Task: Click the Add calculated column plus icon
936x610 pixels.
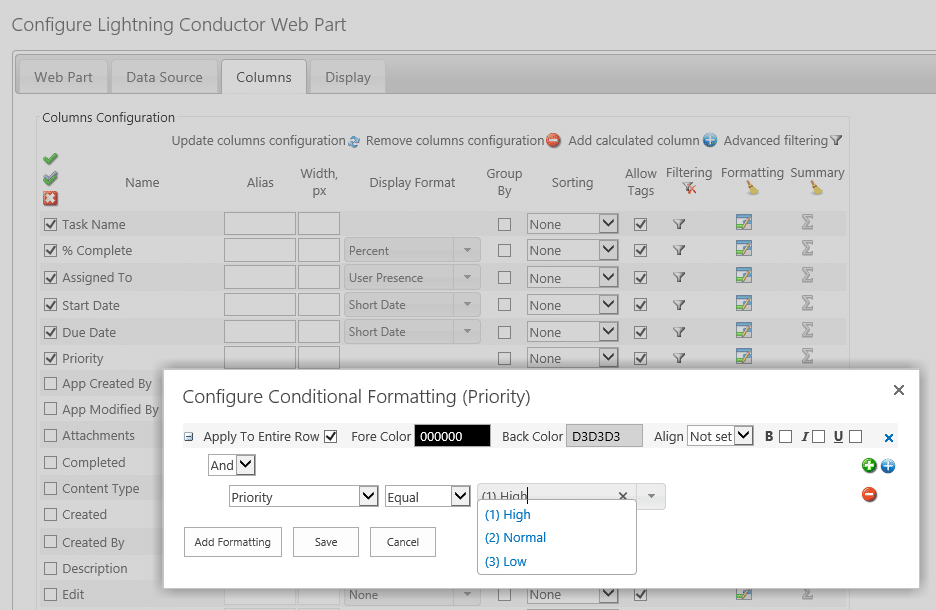Action: [710, 140]
